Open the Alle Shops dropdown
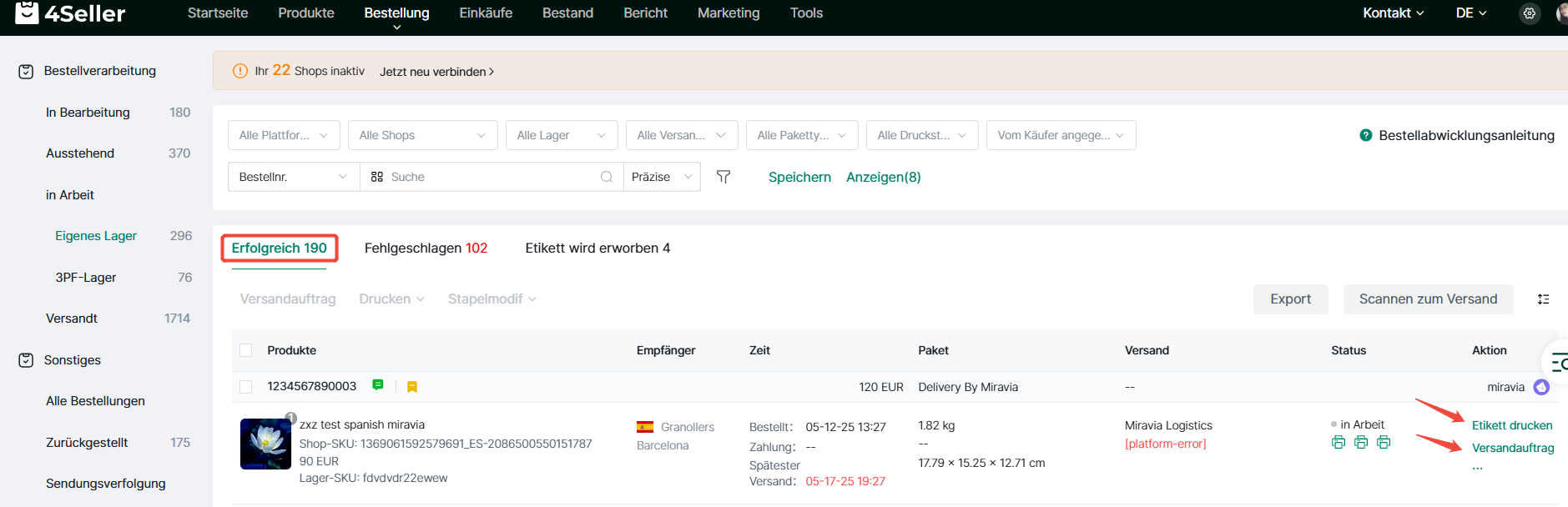The height and width of the screenshot is (507, 1568). click(422, 135)
